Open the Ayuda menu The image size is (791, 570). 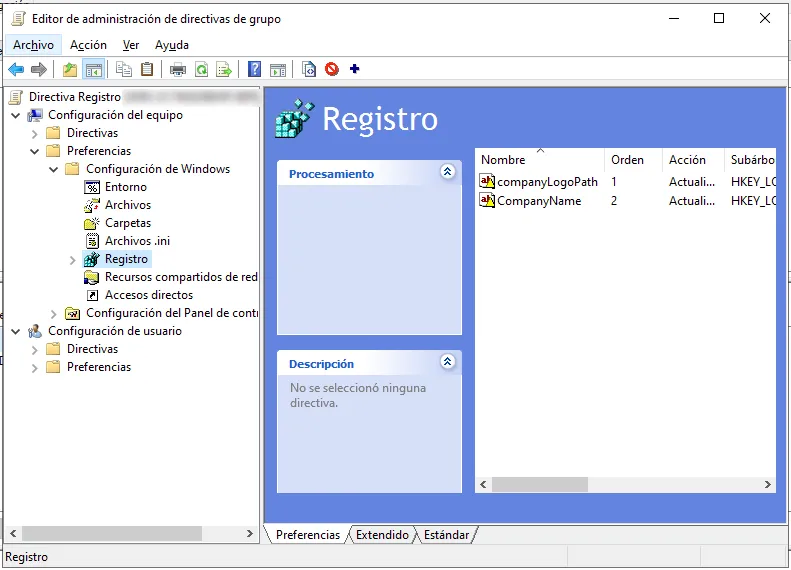click(x=172, y=45)
